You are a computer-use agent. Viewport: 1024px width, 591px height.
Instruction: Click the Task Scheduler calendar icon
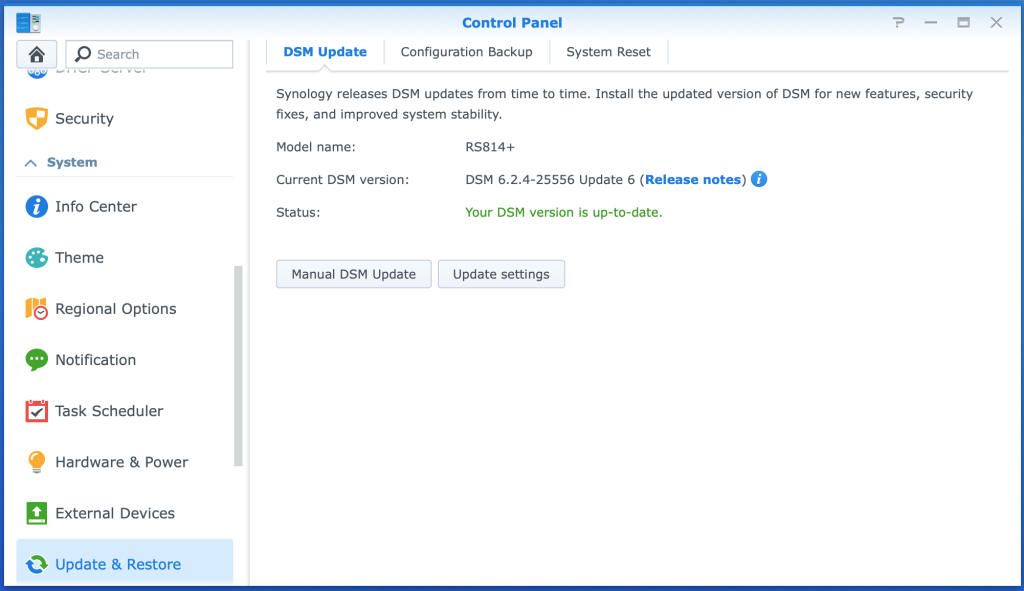point(37,411)
